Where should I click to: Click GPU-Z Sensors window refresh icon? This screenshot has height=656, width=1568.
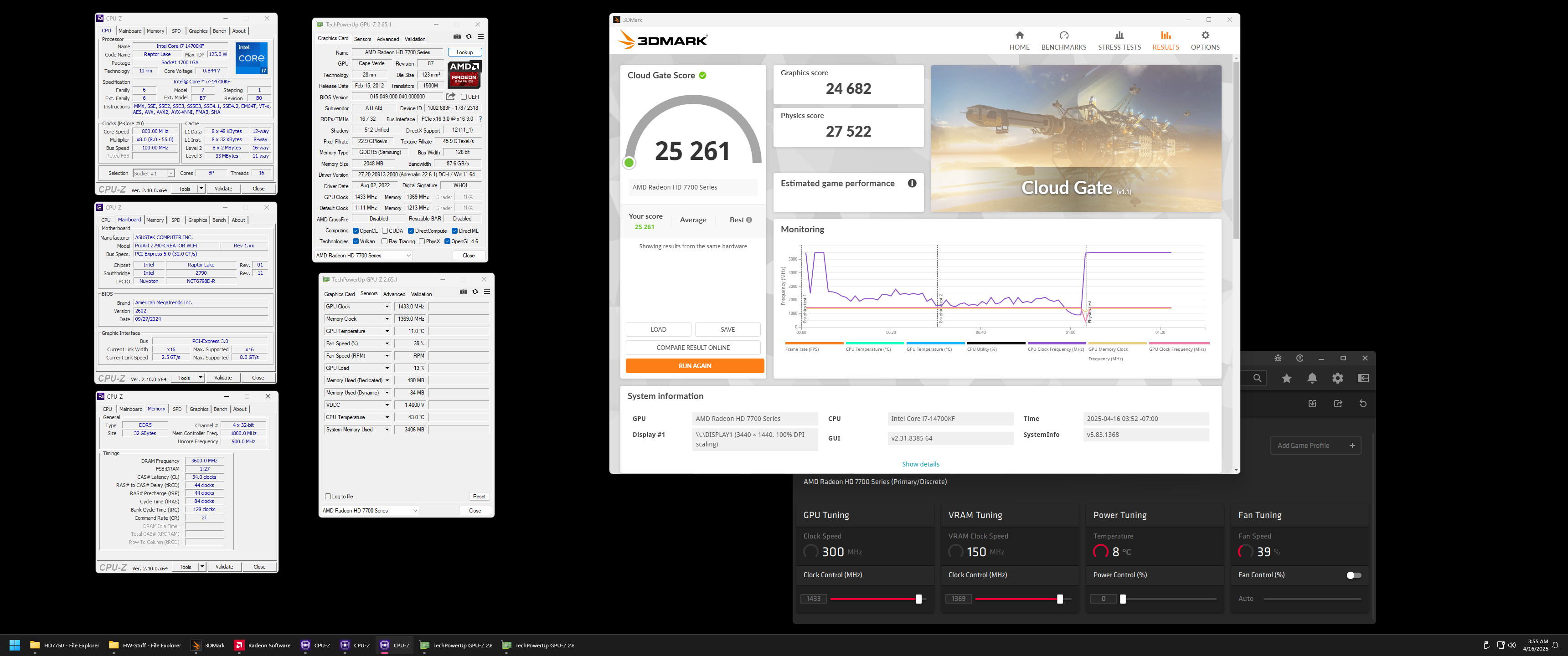[475, 292]
